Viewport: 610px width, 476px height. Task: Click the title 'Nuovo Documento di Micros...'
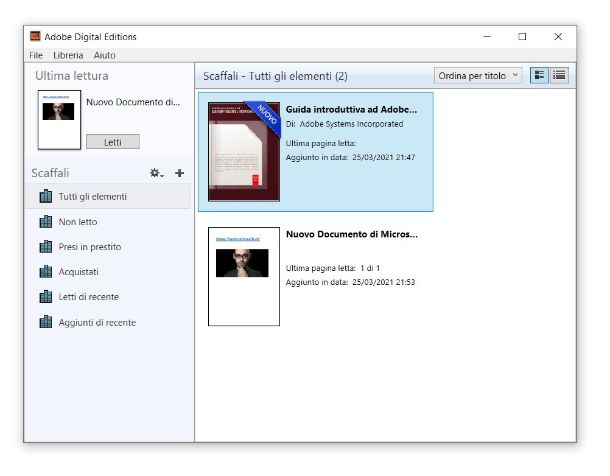352,234
